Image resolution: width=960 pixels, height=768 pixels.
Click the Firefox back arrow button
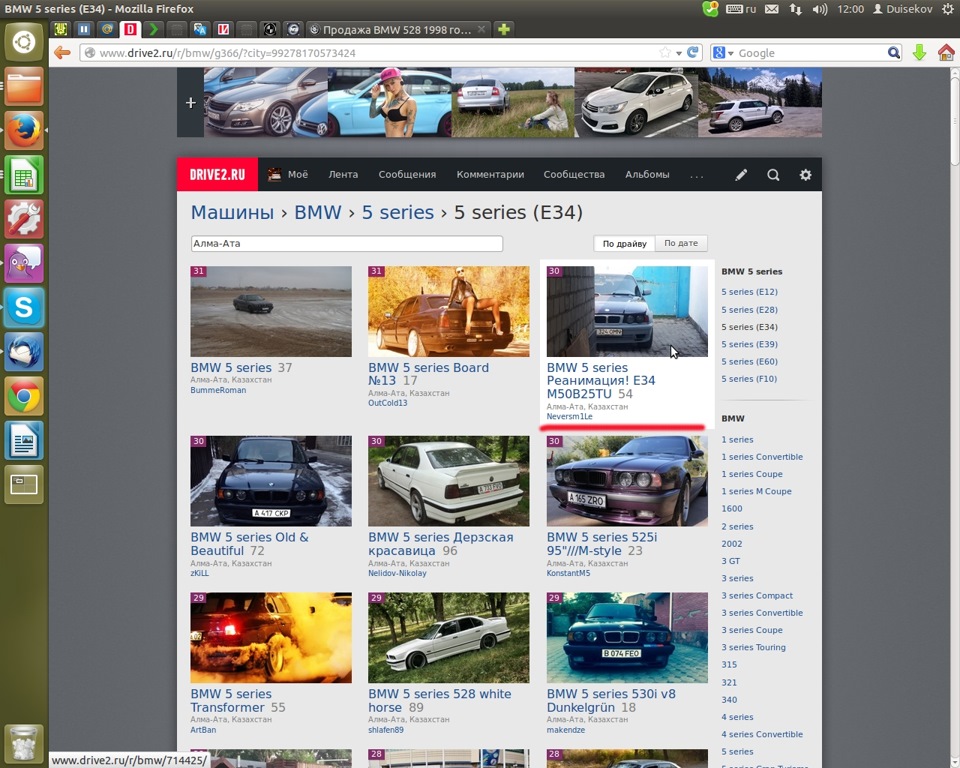click(x=62, y=53)
